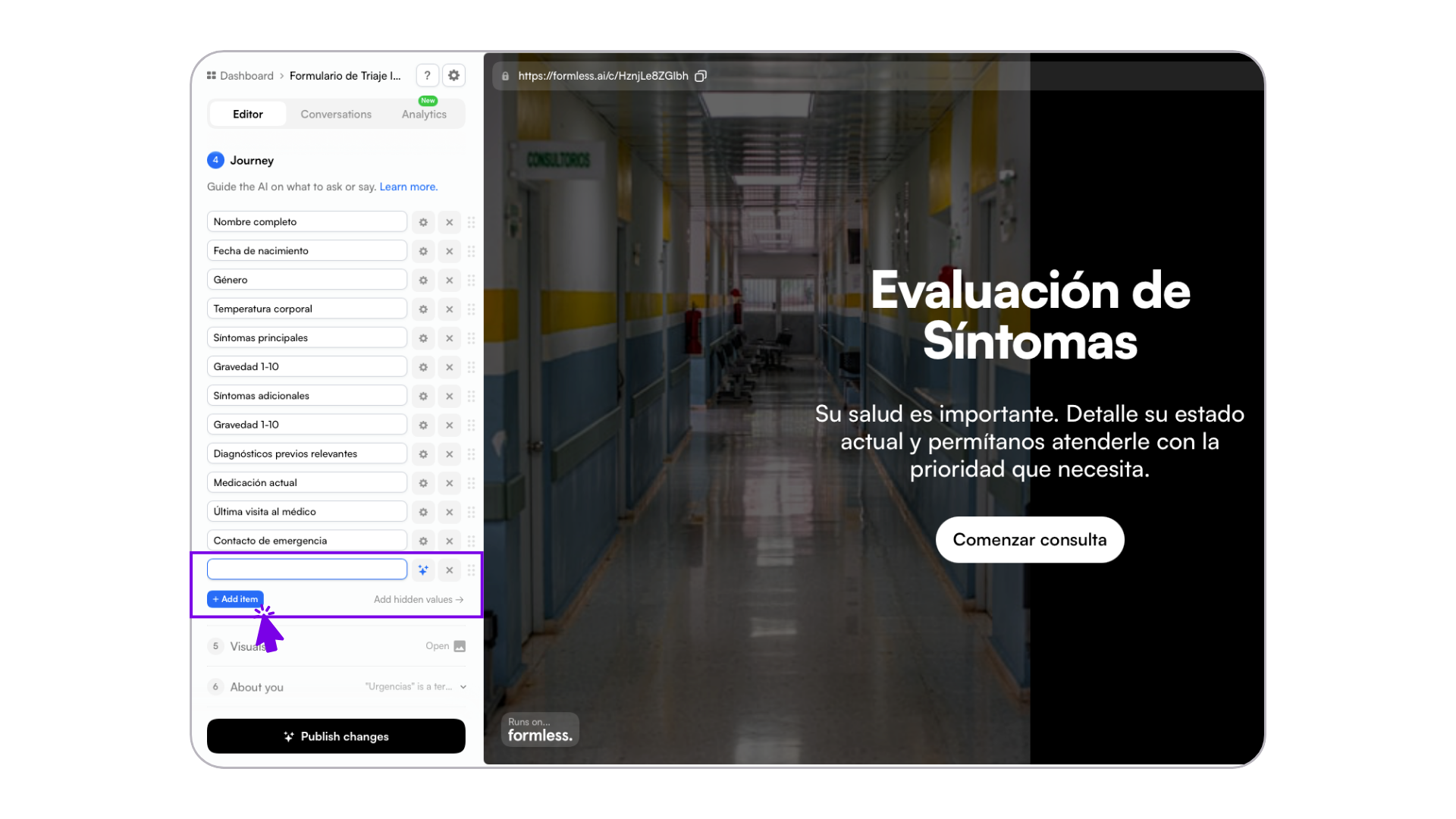Remove the Contacto de emergencia item

tap(449, 541)
